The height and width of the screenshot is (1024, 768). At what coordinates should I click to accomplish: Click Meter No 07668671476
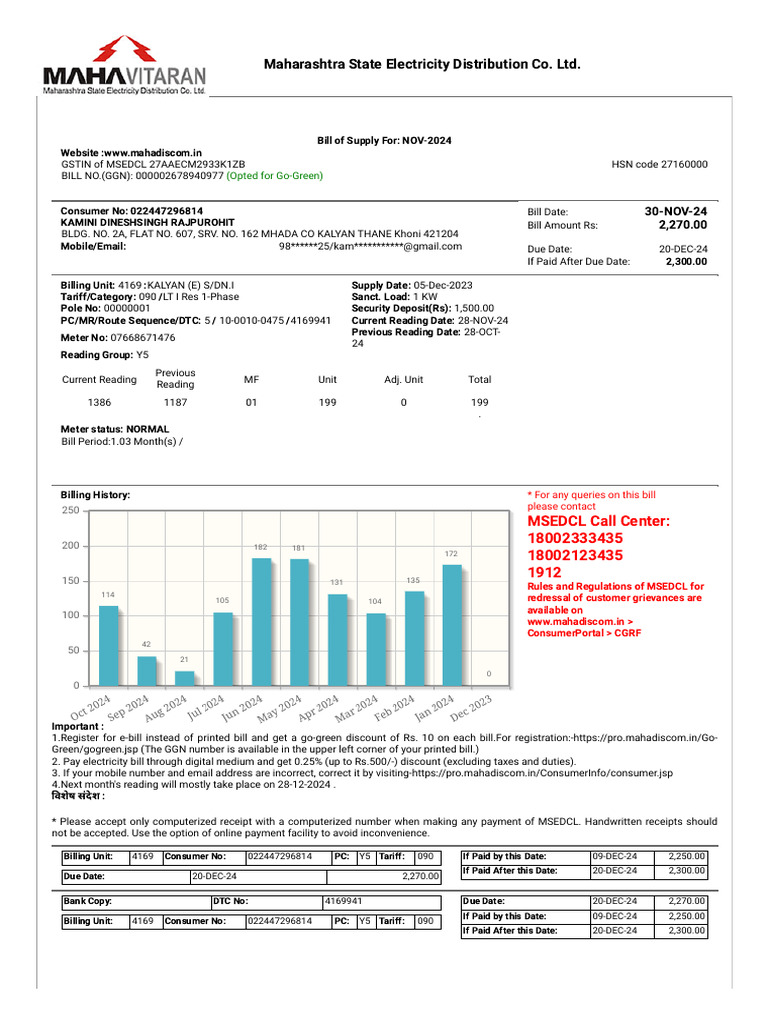118,338
